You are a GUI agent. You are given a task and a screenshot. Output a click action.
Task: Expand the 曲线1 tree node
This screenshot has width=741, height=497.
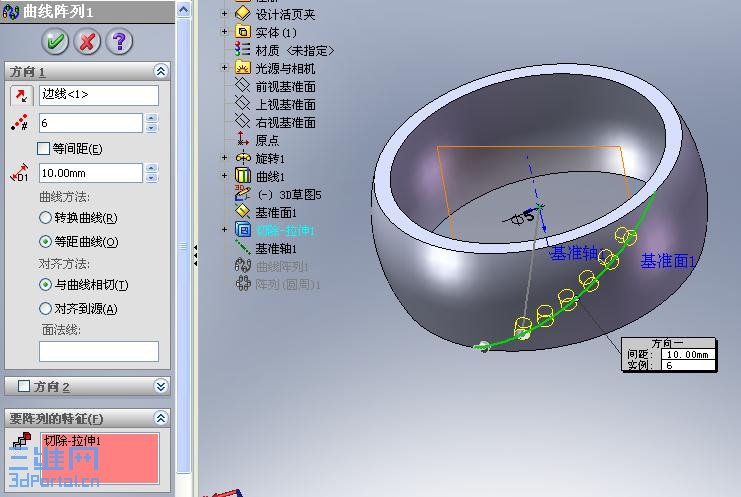click(x=224, y=175)
